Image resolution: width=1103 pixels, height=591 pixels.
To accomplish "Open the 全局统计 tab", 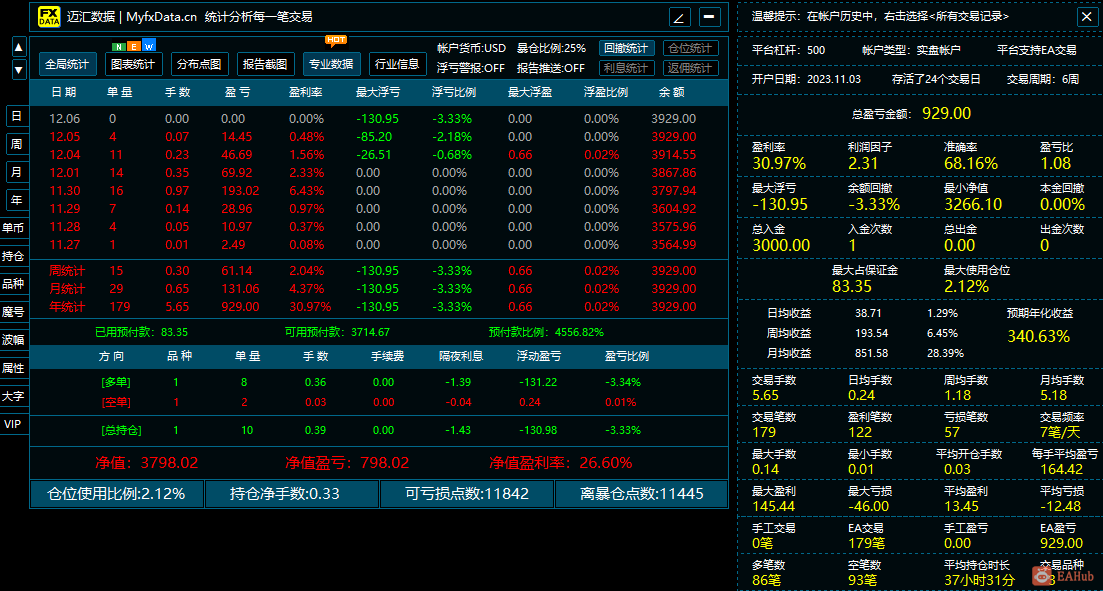I will [x=68, y=64].
